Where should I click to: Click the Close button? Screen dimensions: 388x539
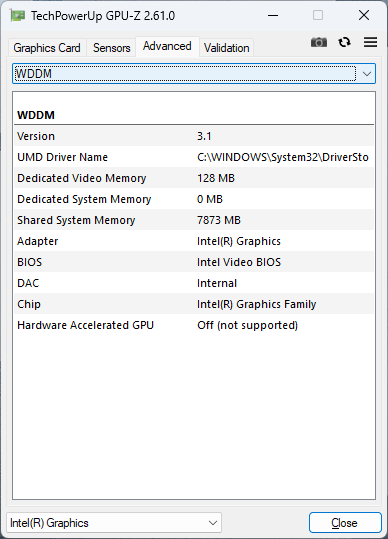[x=345, y=523]
